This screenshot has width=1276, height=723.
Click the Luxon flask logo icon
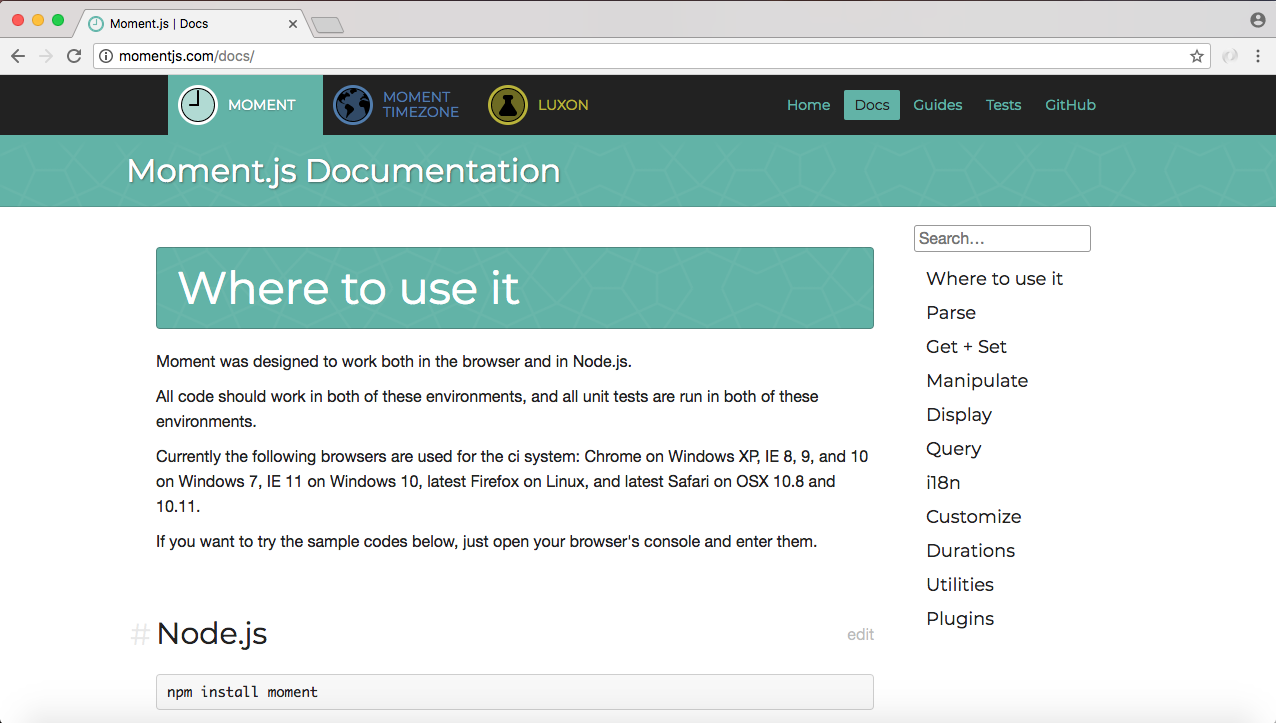[x=508, y=105]
